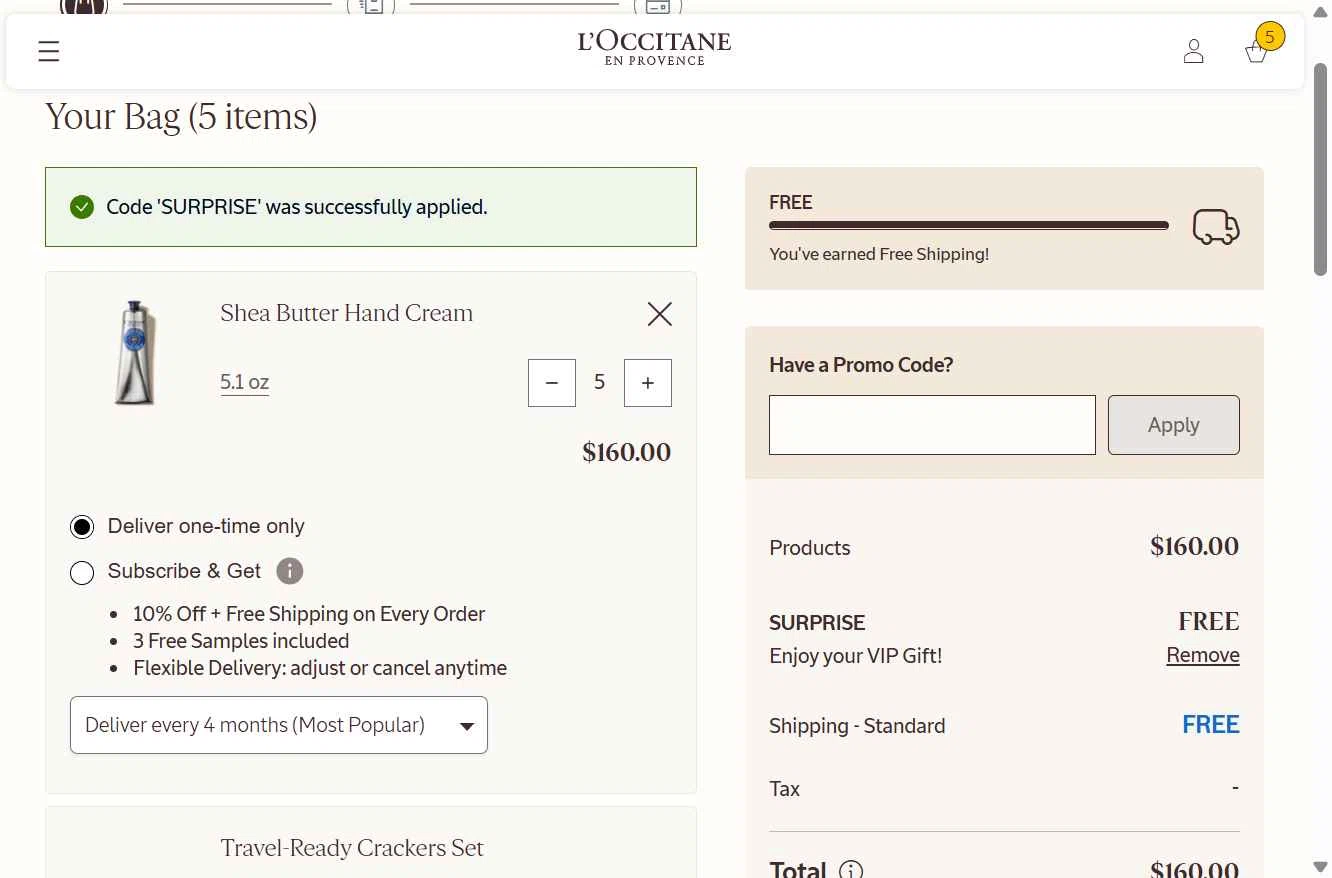Click the free shipping truck icon
1332x878 pixels.
point(1216,227)
